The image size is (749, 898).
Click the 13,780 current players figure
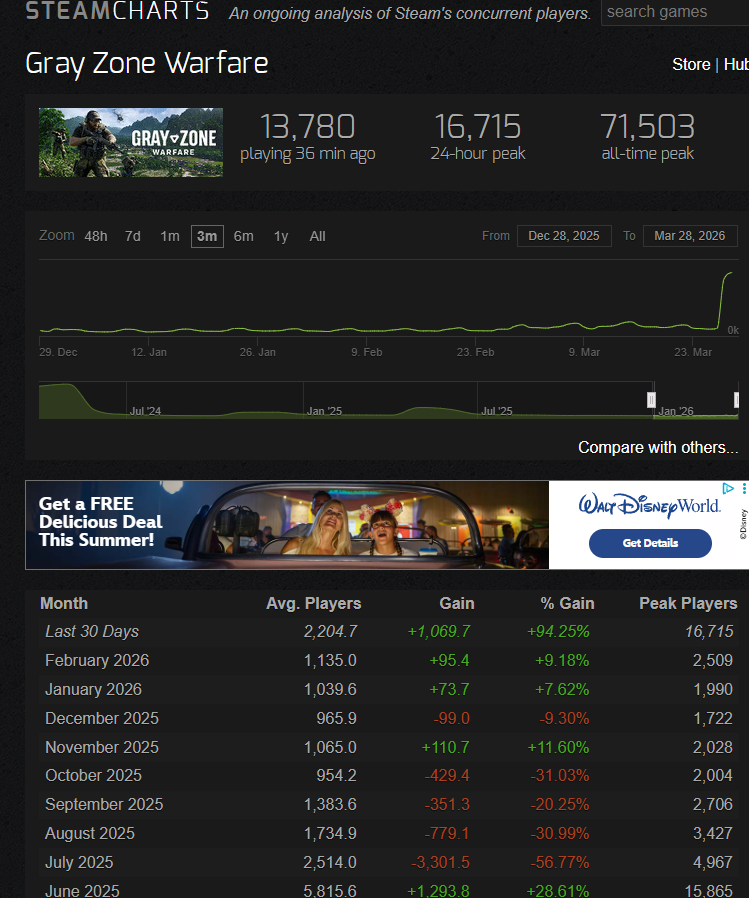[x=308, y=126]
